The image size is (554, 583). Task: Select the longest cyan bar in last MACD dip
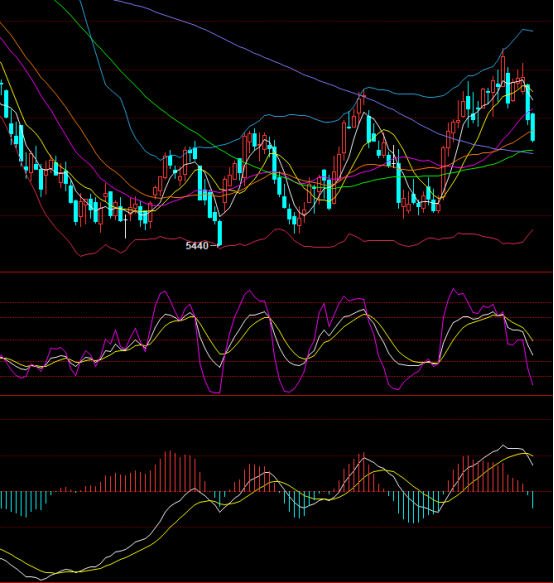click(413, 508)
